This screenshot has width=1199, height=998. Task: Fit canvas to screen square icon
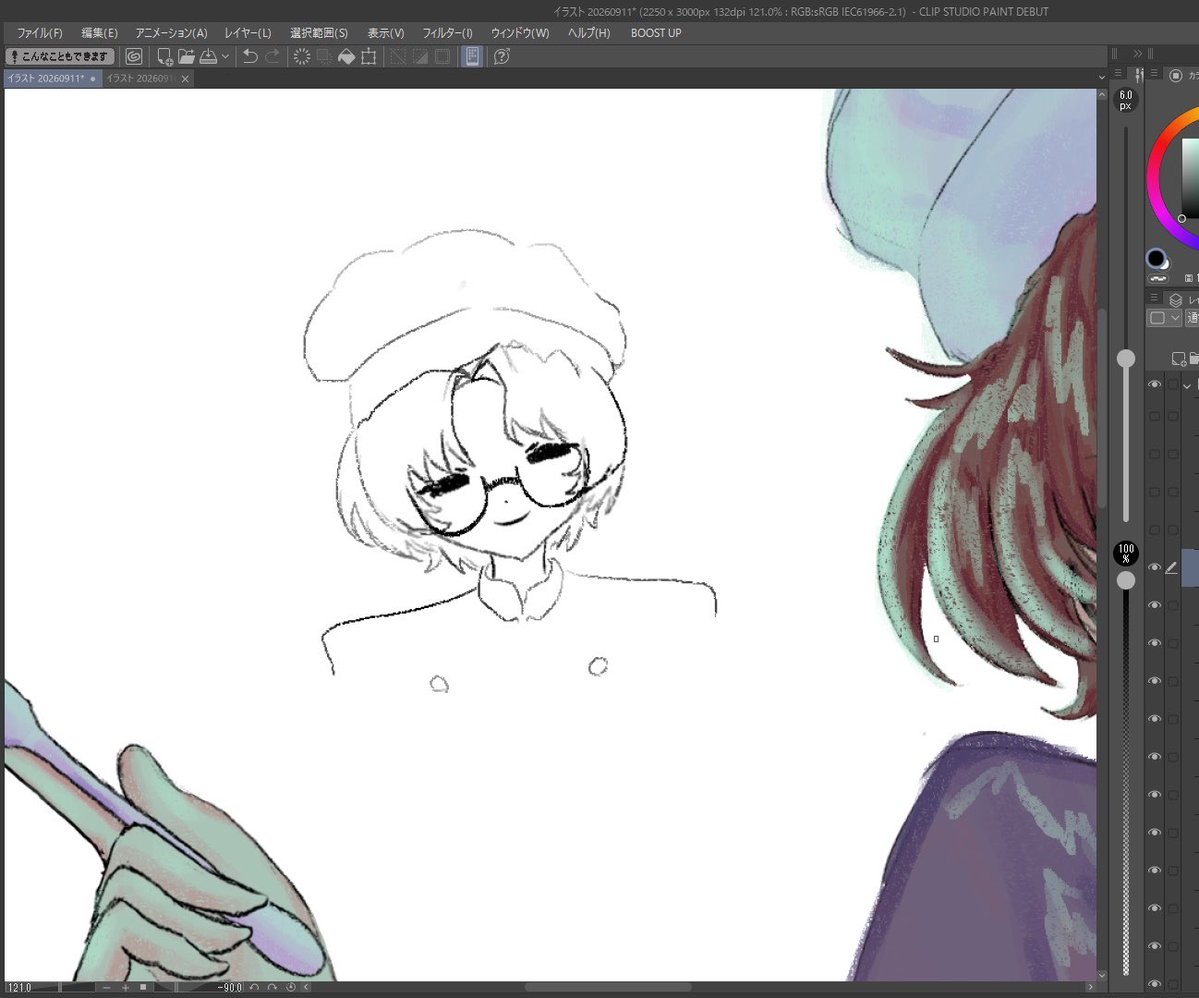(143, 988)
